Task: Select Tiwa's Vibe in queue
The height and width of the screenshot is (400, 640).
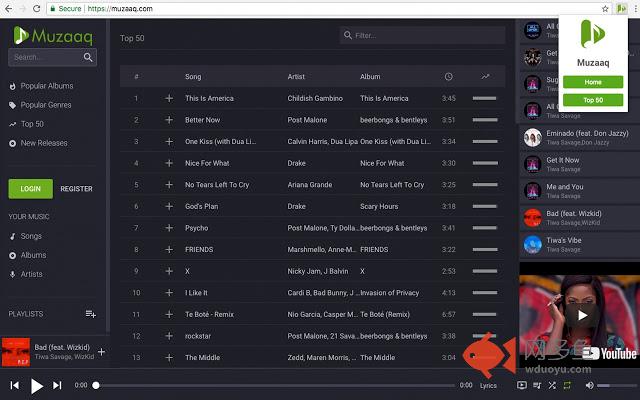Action: [580, 244]
